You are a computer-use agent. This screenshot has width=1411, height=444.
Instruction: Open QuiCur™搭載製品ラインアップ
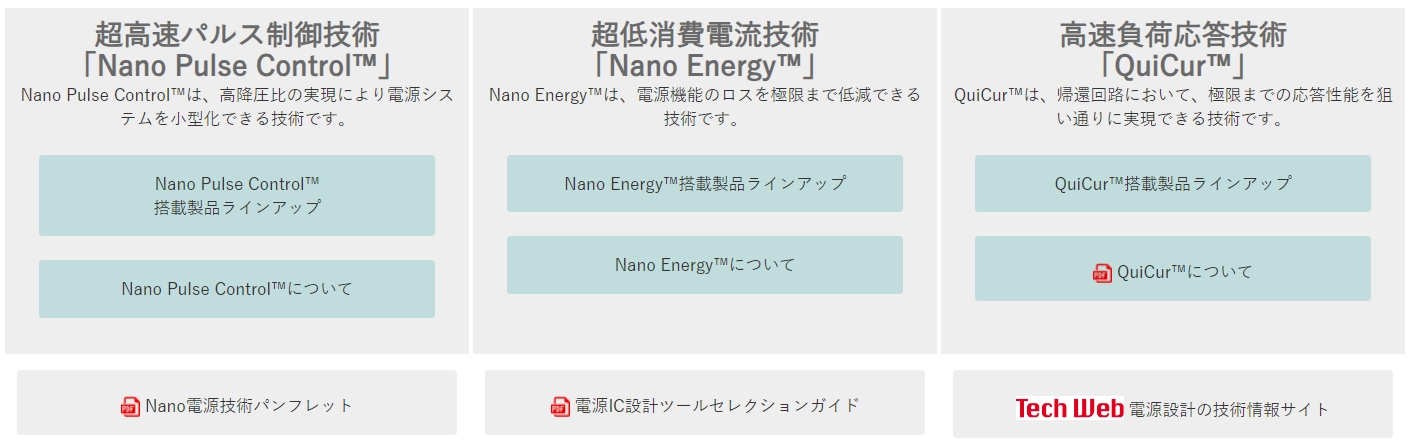[1172, 184]
